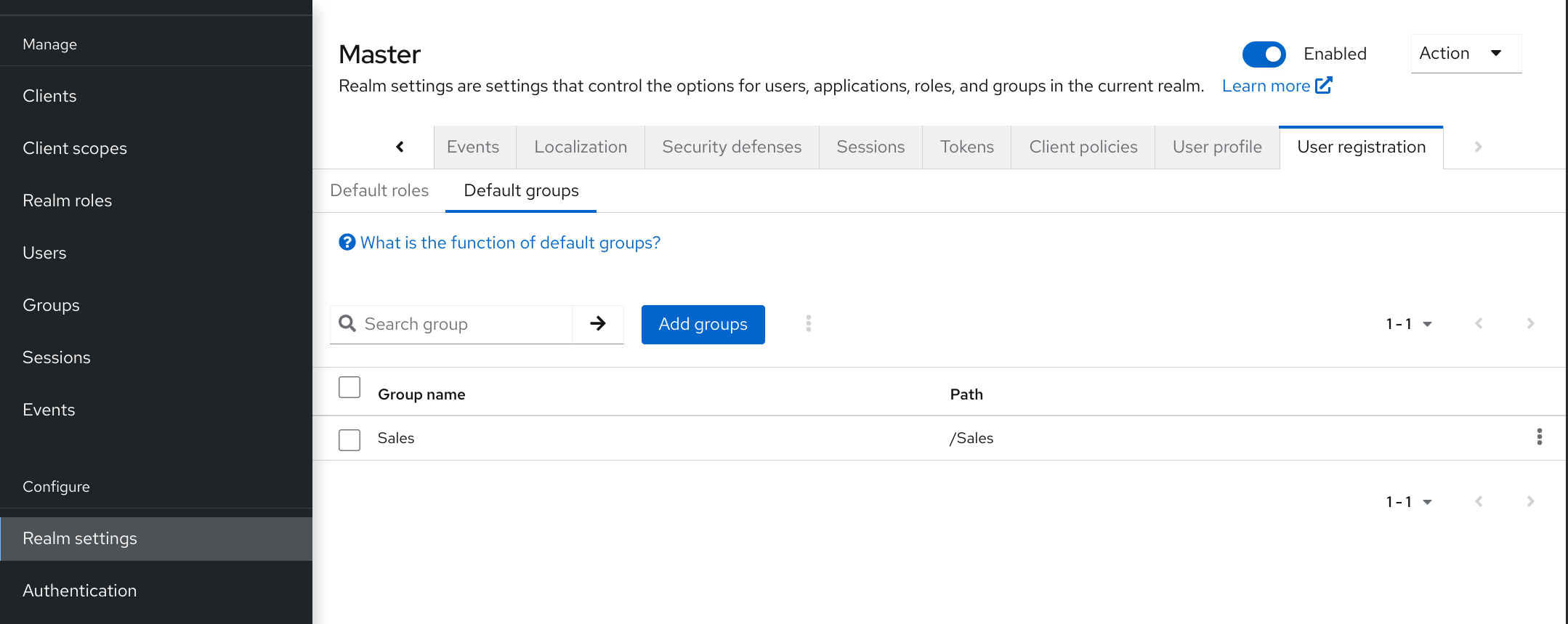Go to Authentication in the sidebar

(x=80, y=591)
